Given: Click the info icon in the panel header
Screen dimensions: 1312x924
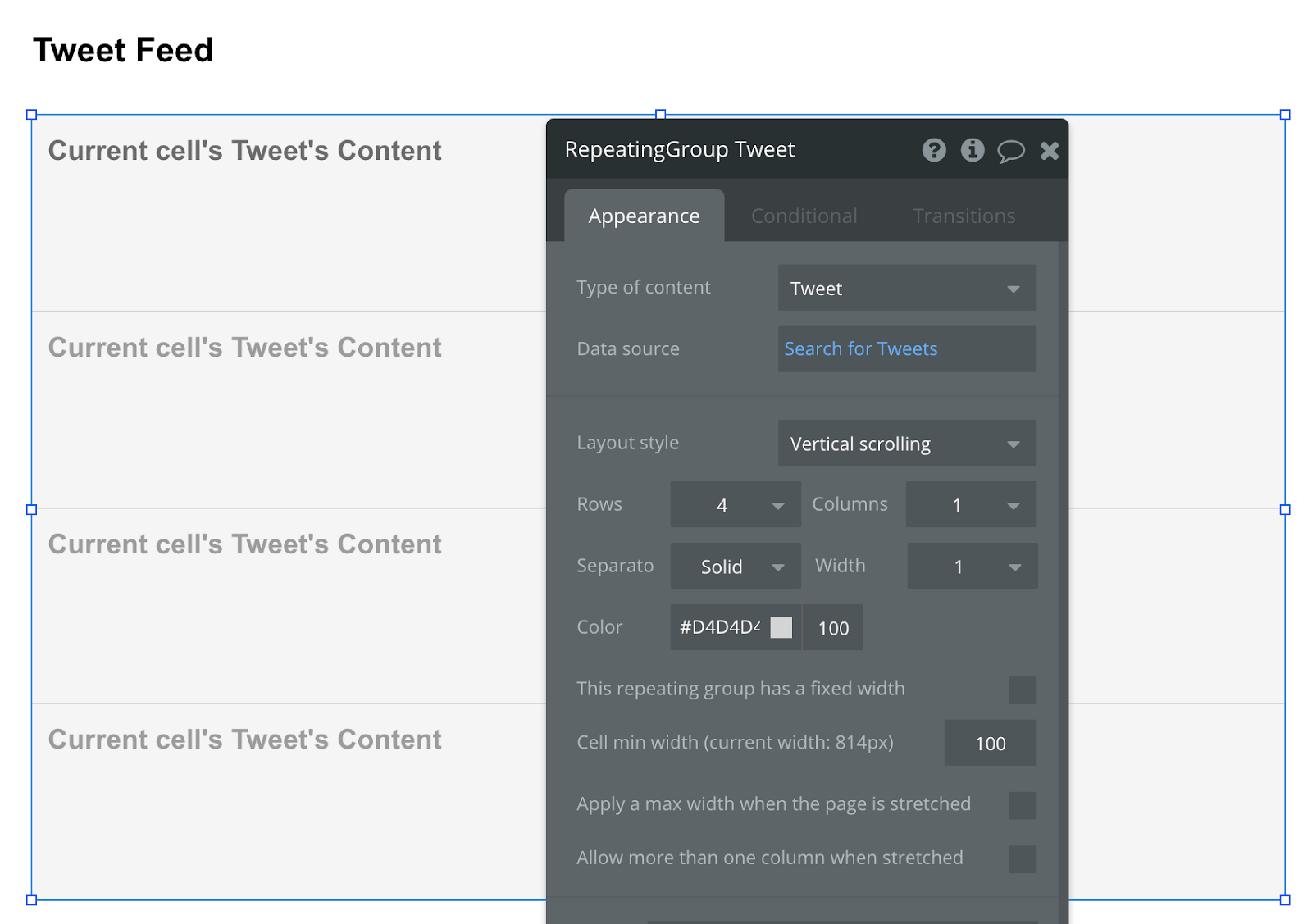Looking at the screenshot, I should [973, 150].
